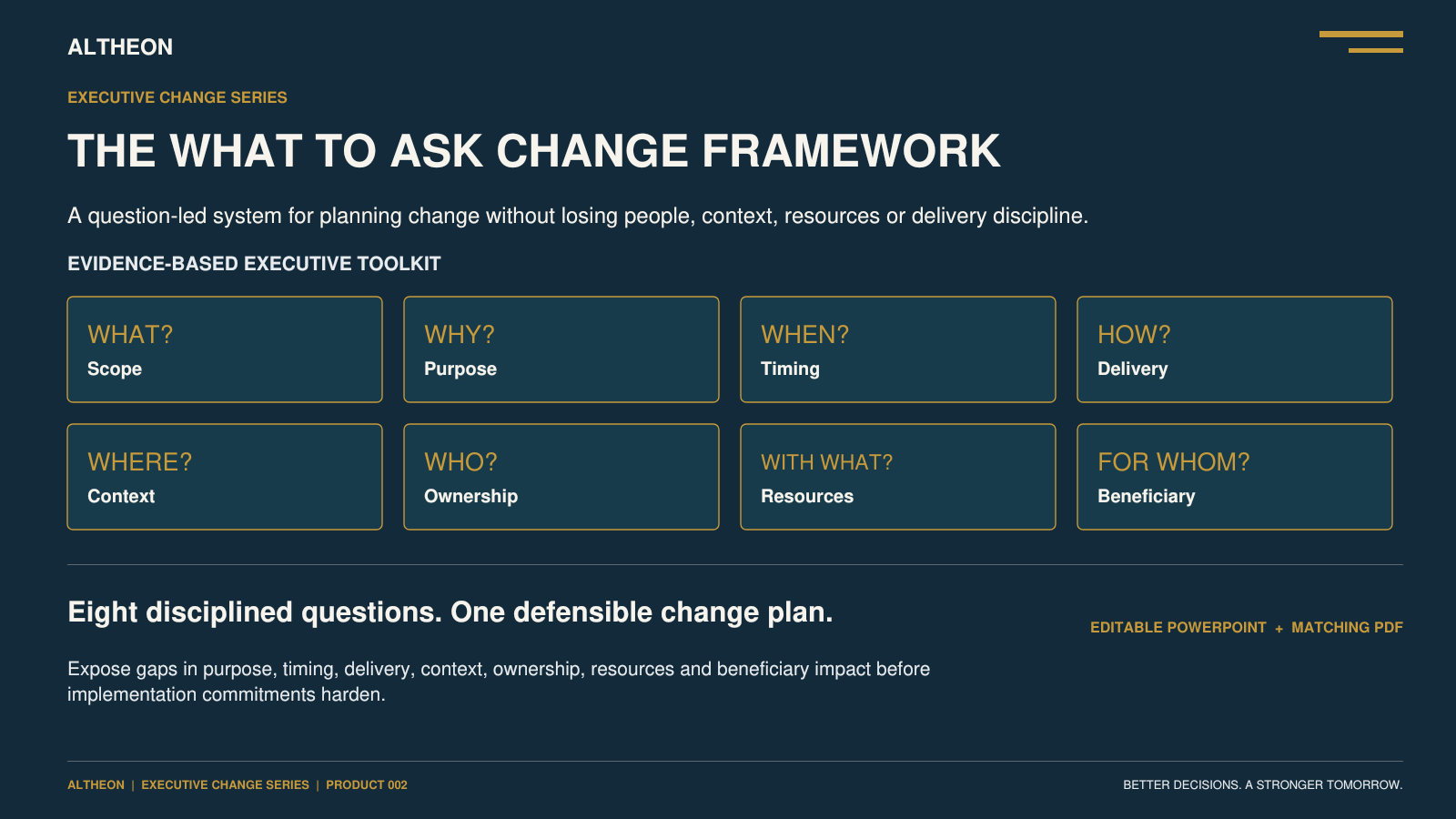Select the WHAT? Scope card
This screenshot has width=1456, height=819.
pos(225,349)
